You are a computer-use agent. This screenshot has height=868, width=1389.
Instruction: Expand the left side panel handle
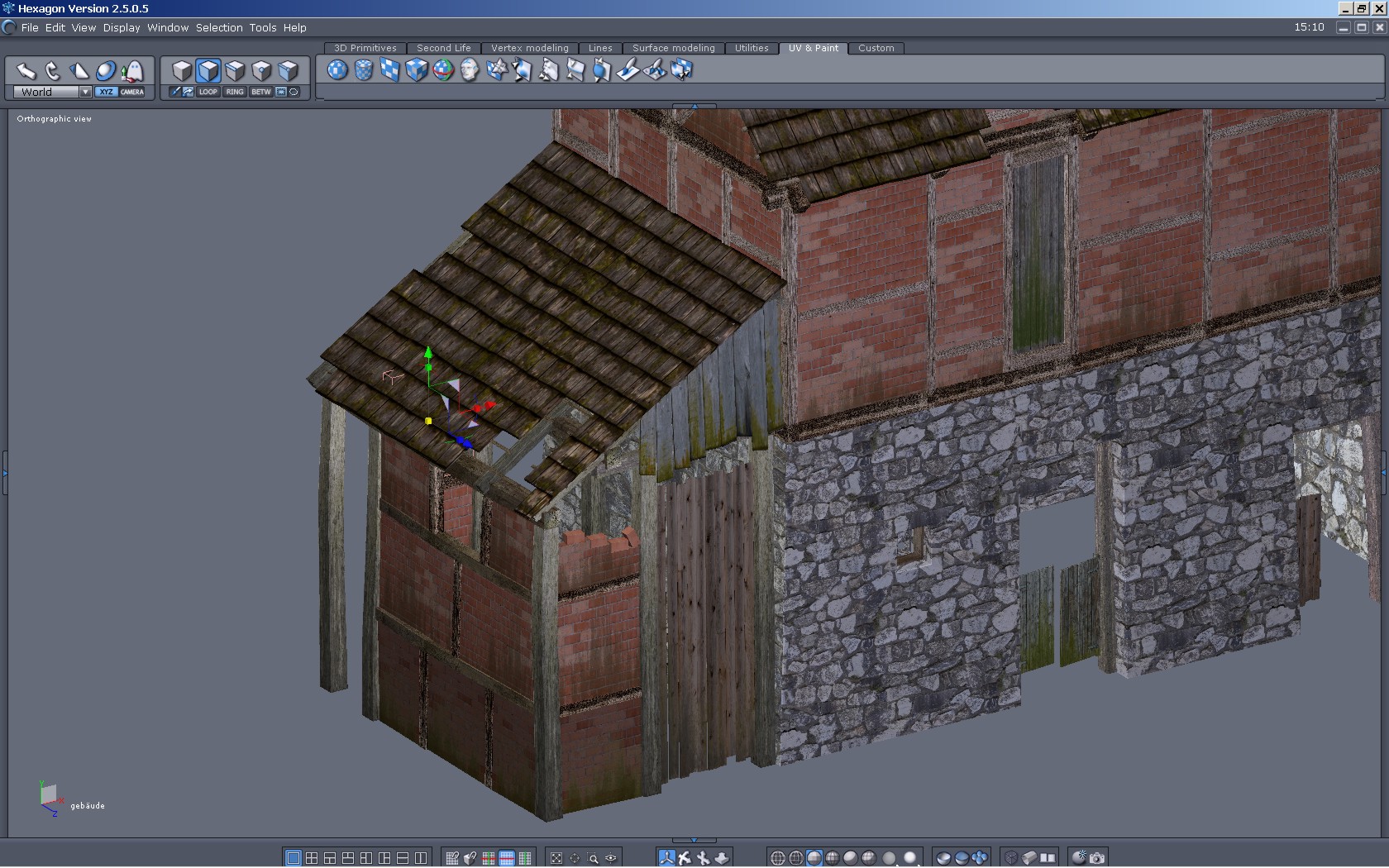4,473
